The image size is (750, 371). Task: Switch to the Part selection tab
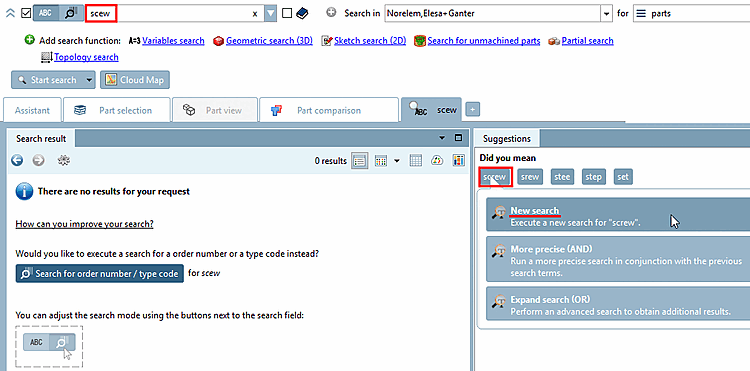(117, 110)
